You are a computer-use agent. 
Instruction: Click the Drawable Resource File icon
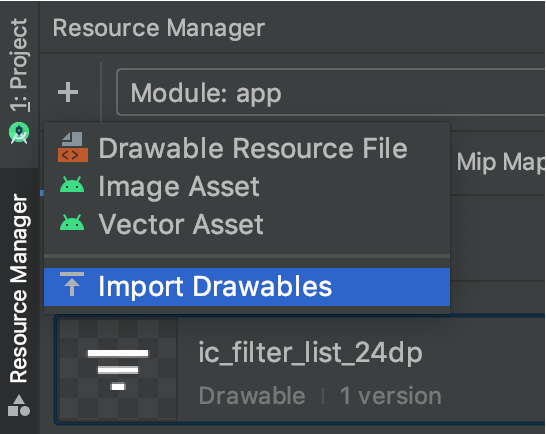73,147
